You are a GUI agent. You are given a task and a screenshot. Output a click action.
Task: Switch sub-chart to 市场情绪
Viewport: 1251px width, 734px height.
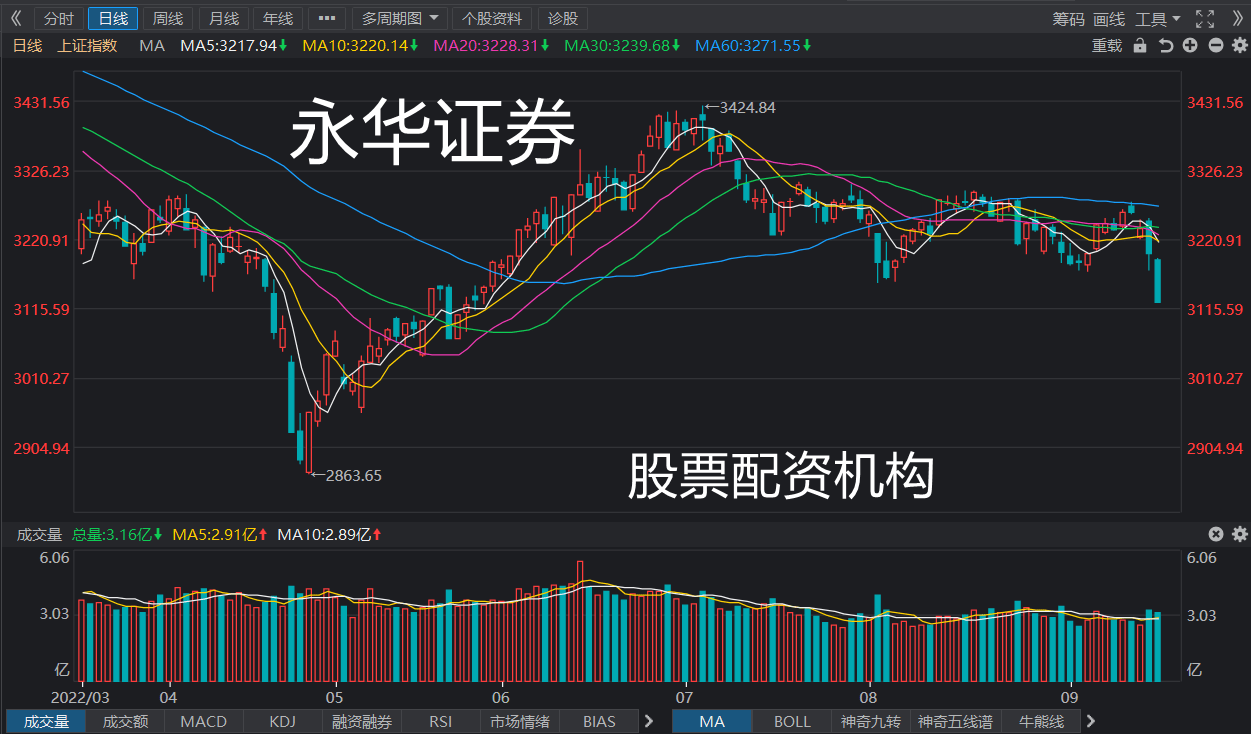[x=519, y=721]
